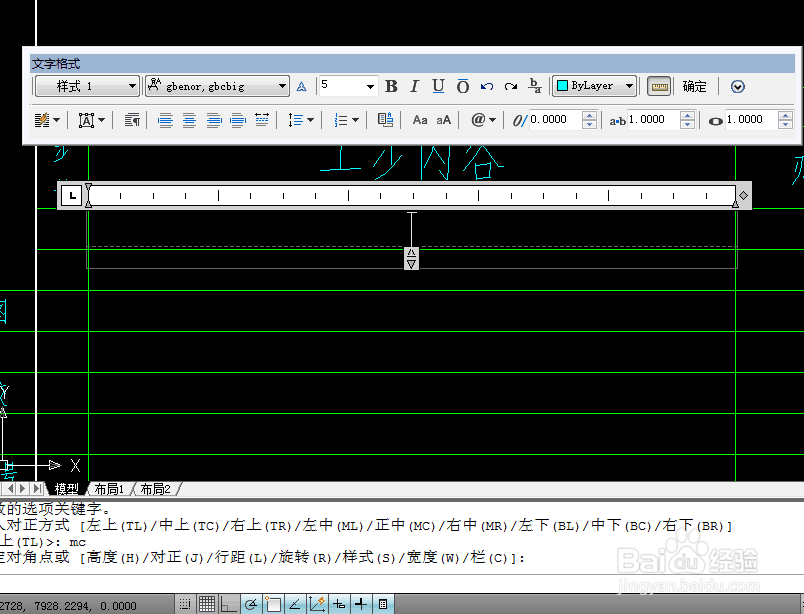Toggle overline text formatting
The height and width of the screenshot is (614, 804).
tap(463, 86)
